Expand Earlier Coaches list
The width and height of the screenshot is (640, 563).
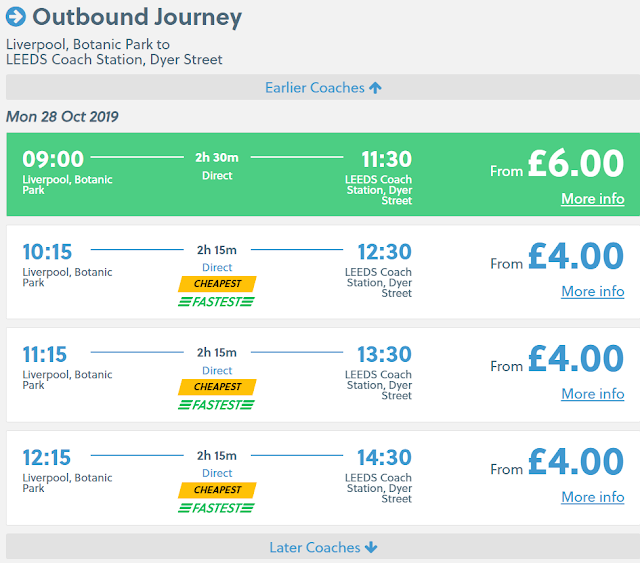(322, 88)
